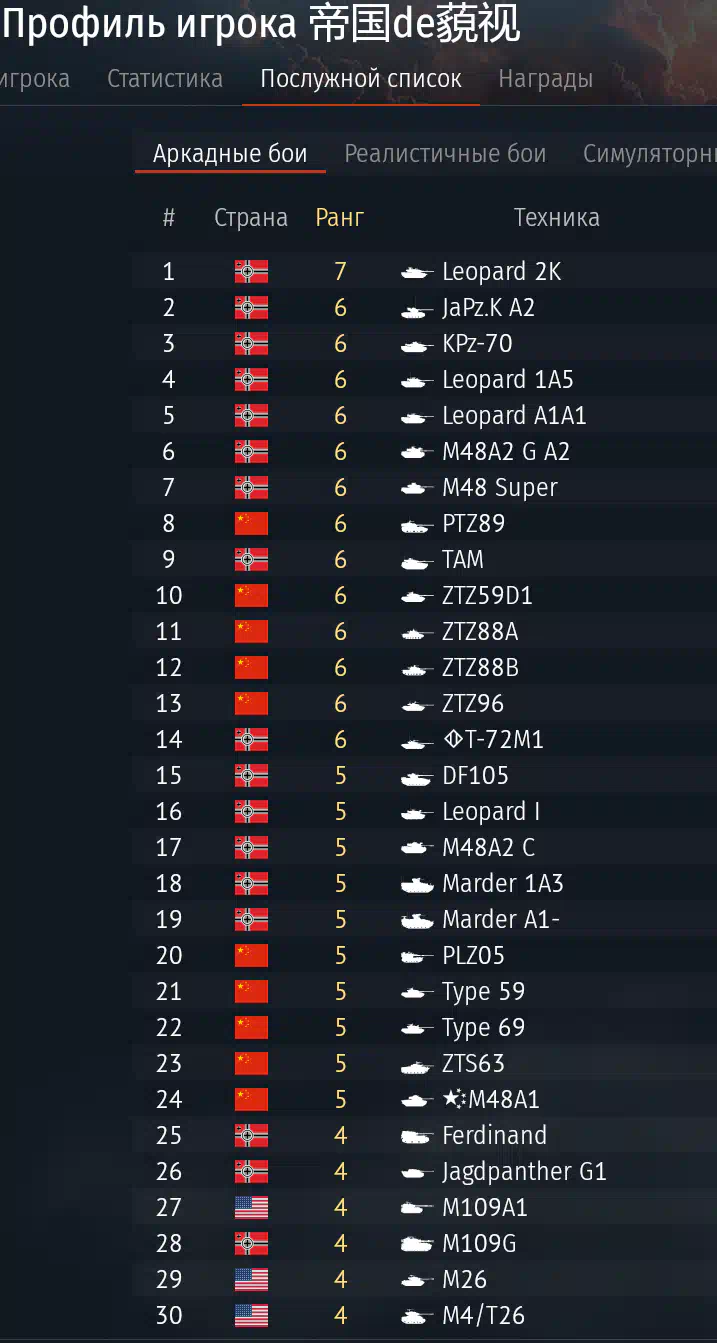Viewport: 717px width, 1343px height.
Task: Click the Chinese flag in the M48A1 row
Action: pyautogui.click(x=251, y=1100)
